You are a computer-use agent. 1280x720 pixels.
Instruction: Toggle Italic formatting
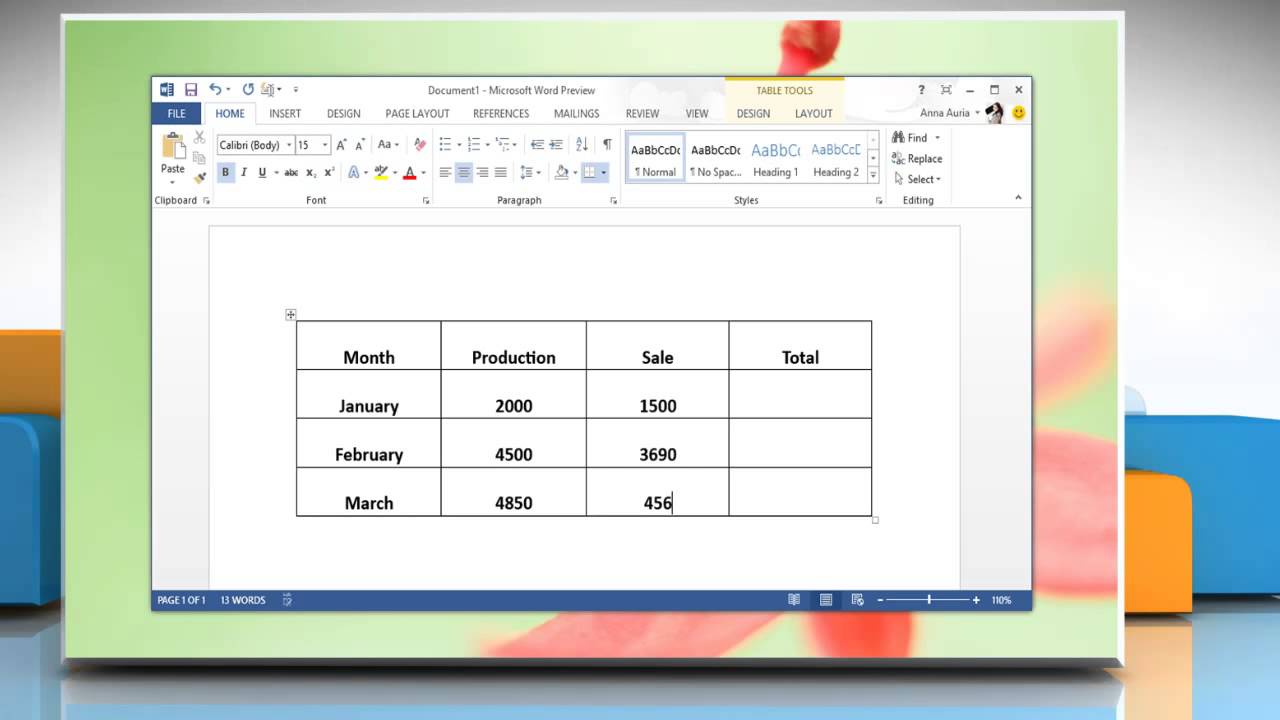pos(244,173)
